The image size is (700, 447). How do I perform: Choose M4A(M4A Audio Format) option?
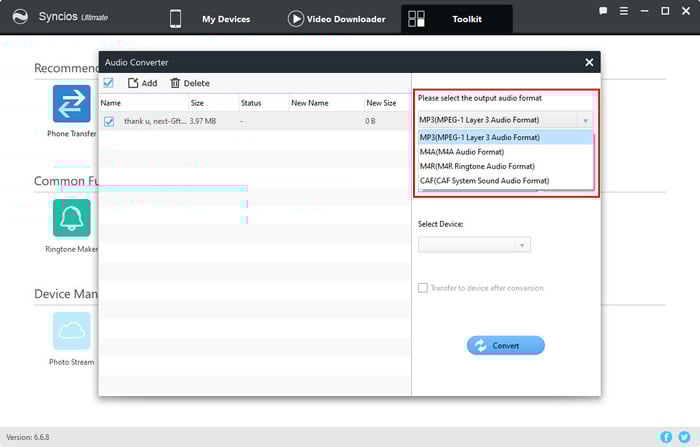[x=505, y=152]
